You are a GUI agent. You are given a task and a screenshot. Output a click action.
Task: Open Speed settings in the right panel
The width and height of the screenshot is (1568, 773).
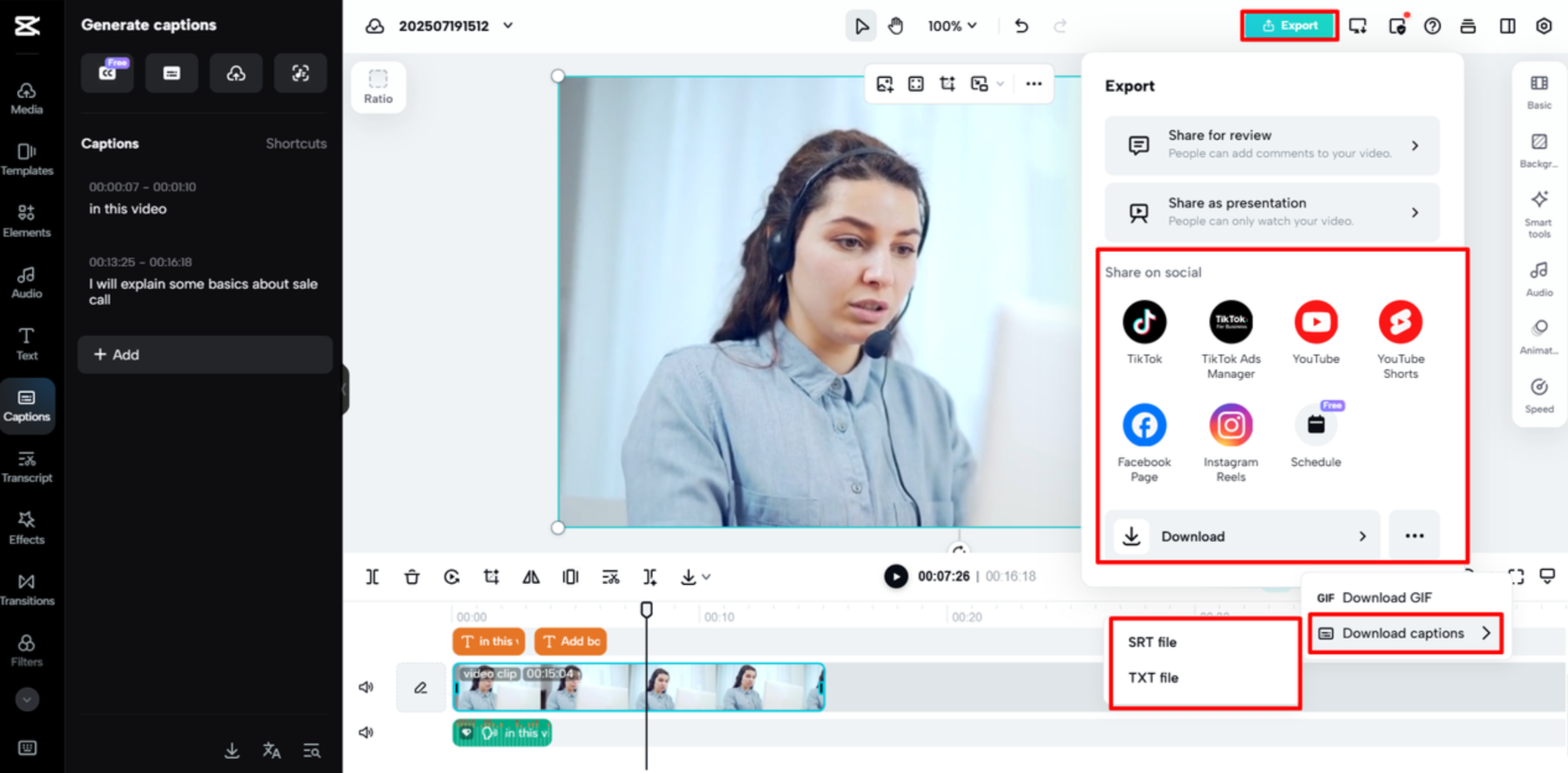click(x=1538, y=395)
